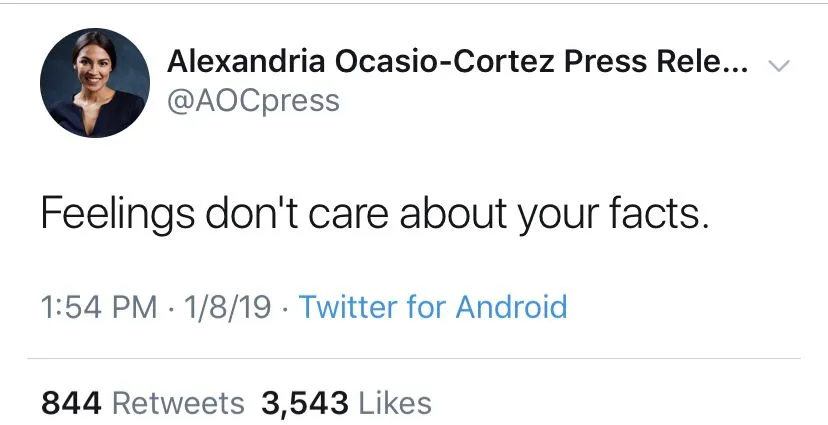
Task: View the 844 Retweets list
Action: [142, 402]
